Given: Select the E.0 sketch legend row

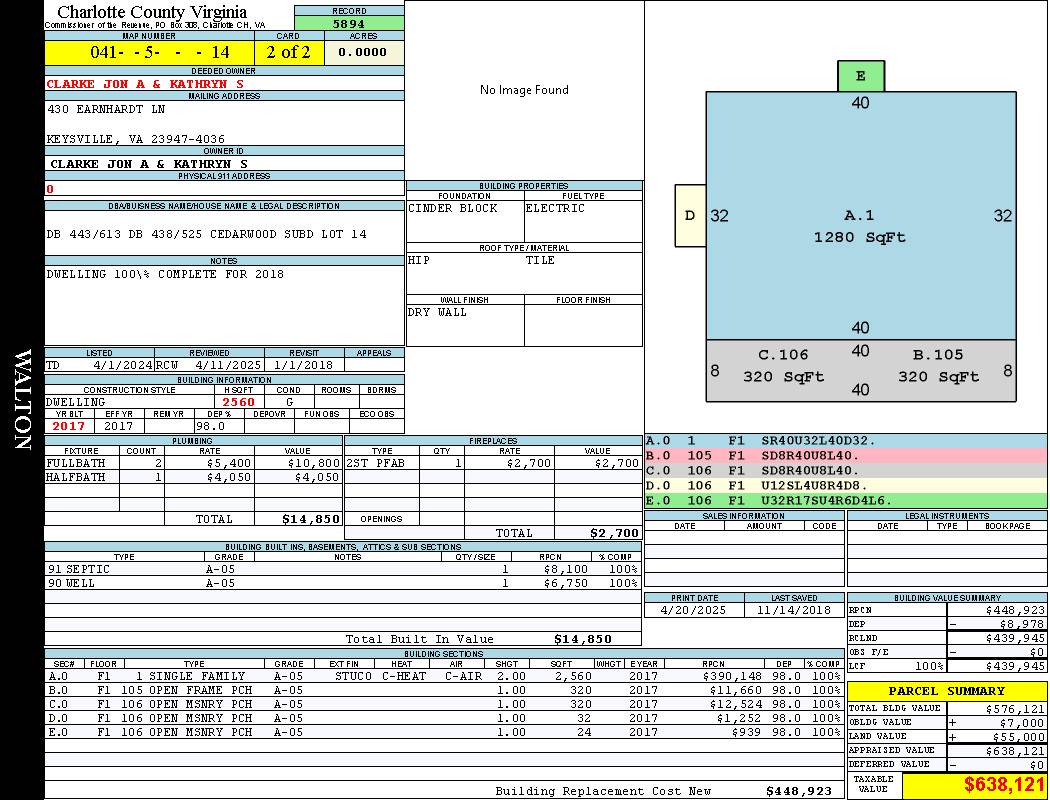Looking at the screenshot, I should click(x=845, y=500).
